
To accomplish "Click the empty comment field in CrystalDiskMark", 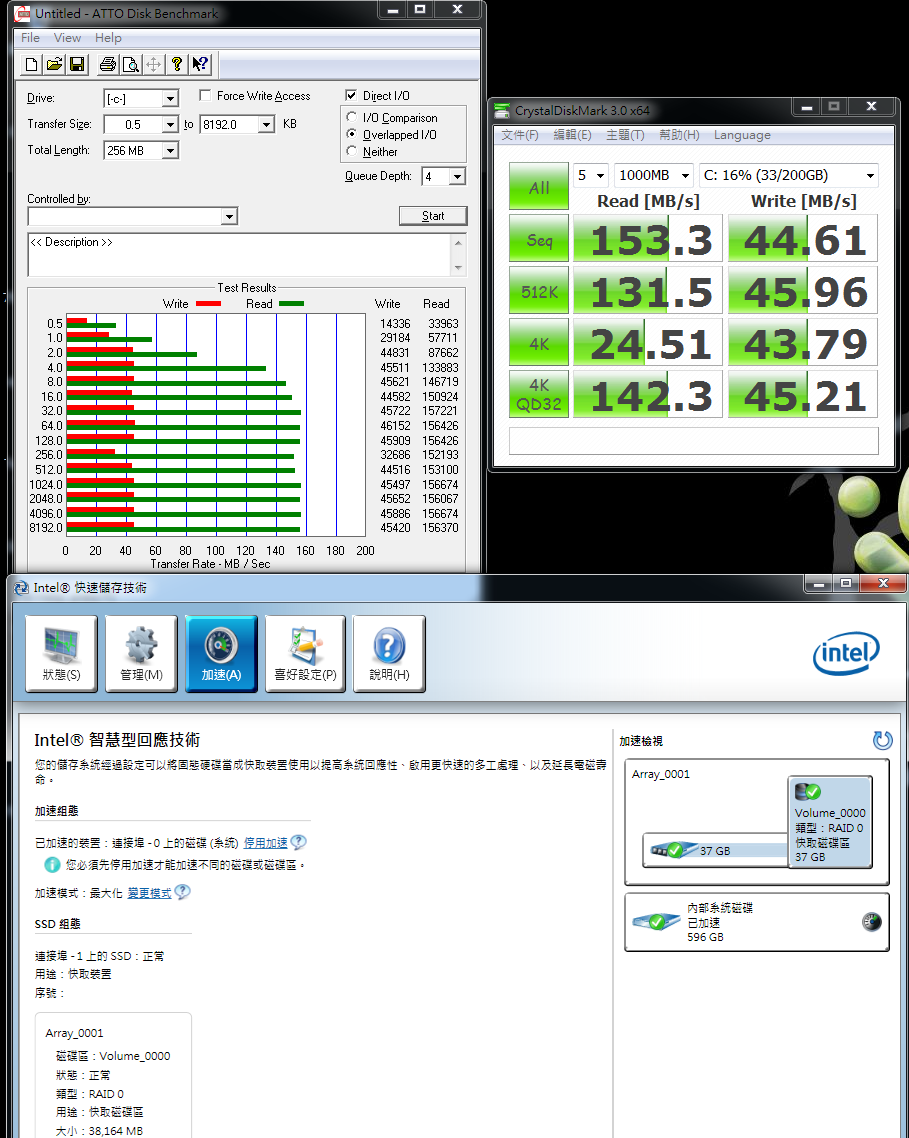I will point(693,441).
